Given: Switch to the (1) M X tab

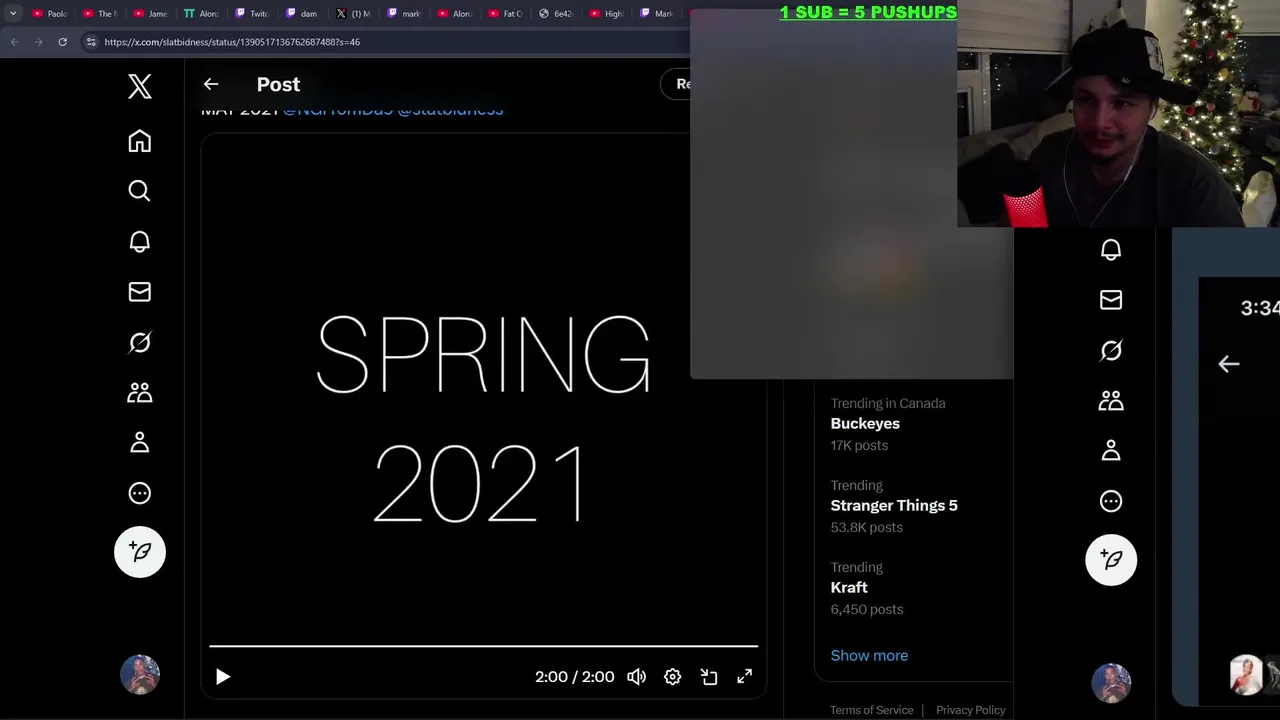Looking at the screenshot, I should coord(353,14).
